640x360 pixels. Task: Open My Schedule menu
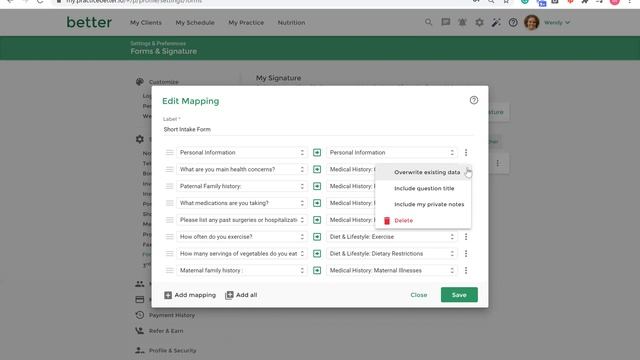(195, 22)
